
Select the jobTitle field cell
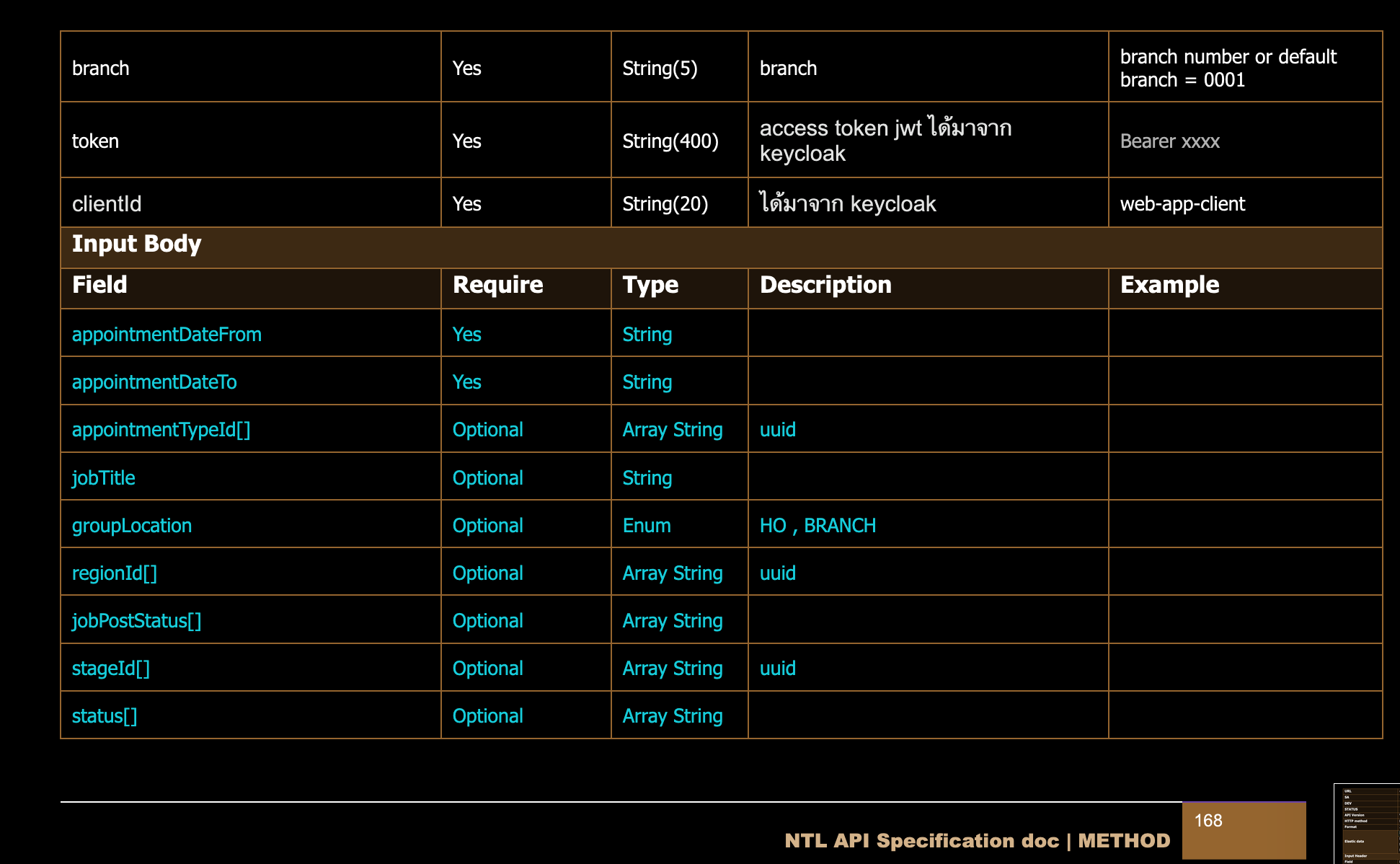(104, 478)
